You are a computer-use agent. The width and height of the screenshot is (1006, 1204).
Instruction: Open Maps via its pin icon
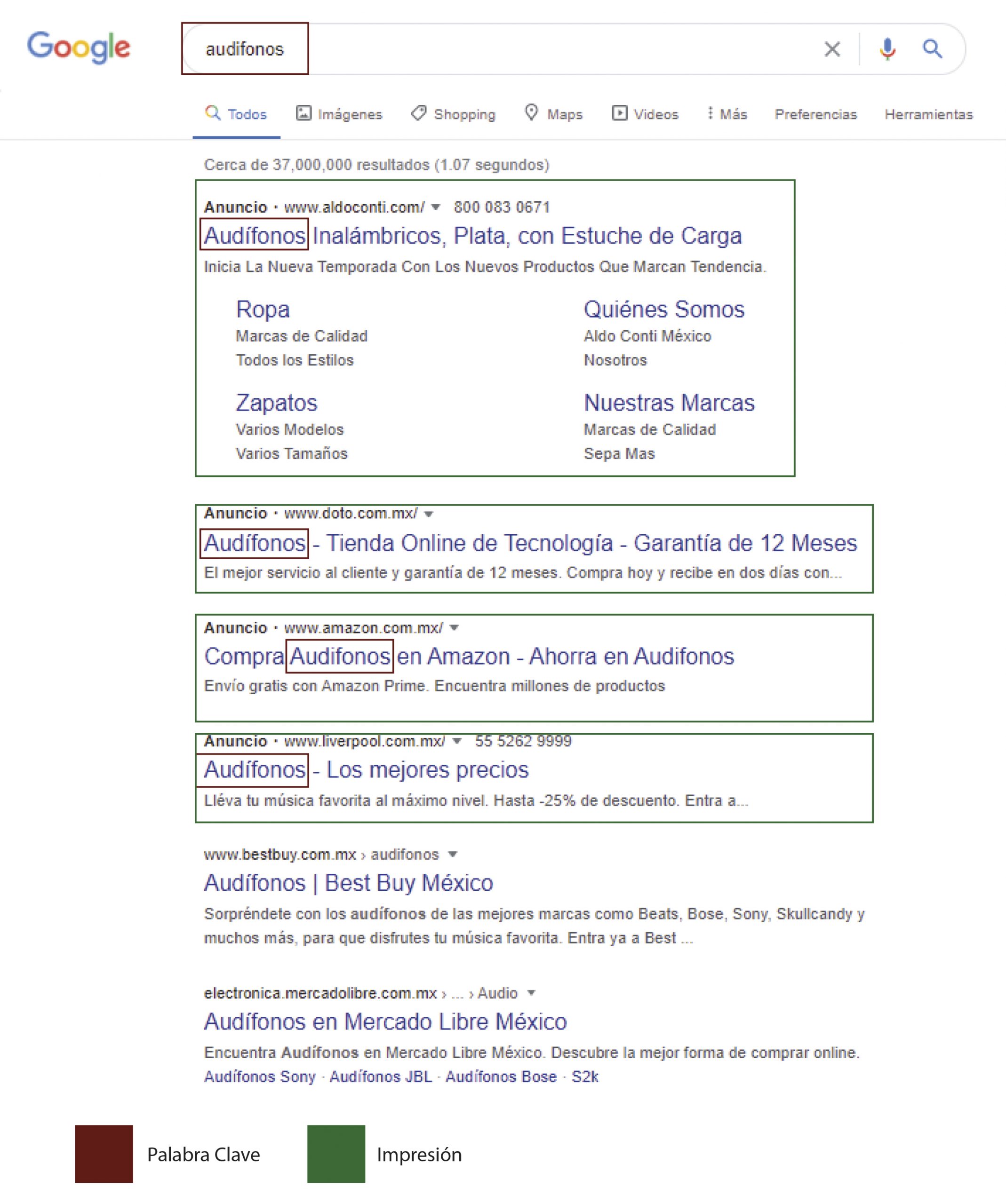coord(532,113)
